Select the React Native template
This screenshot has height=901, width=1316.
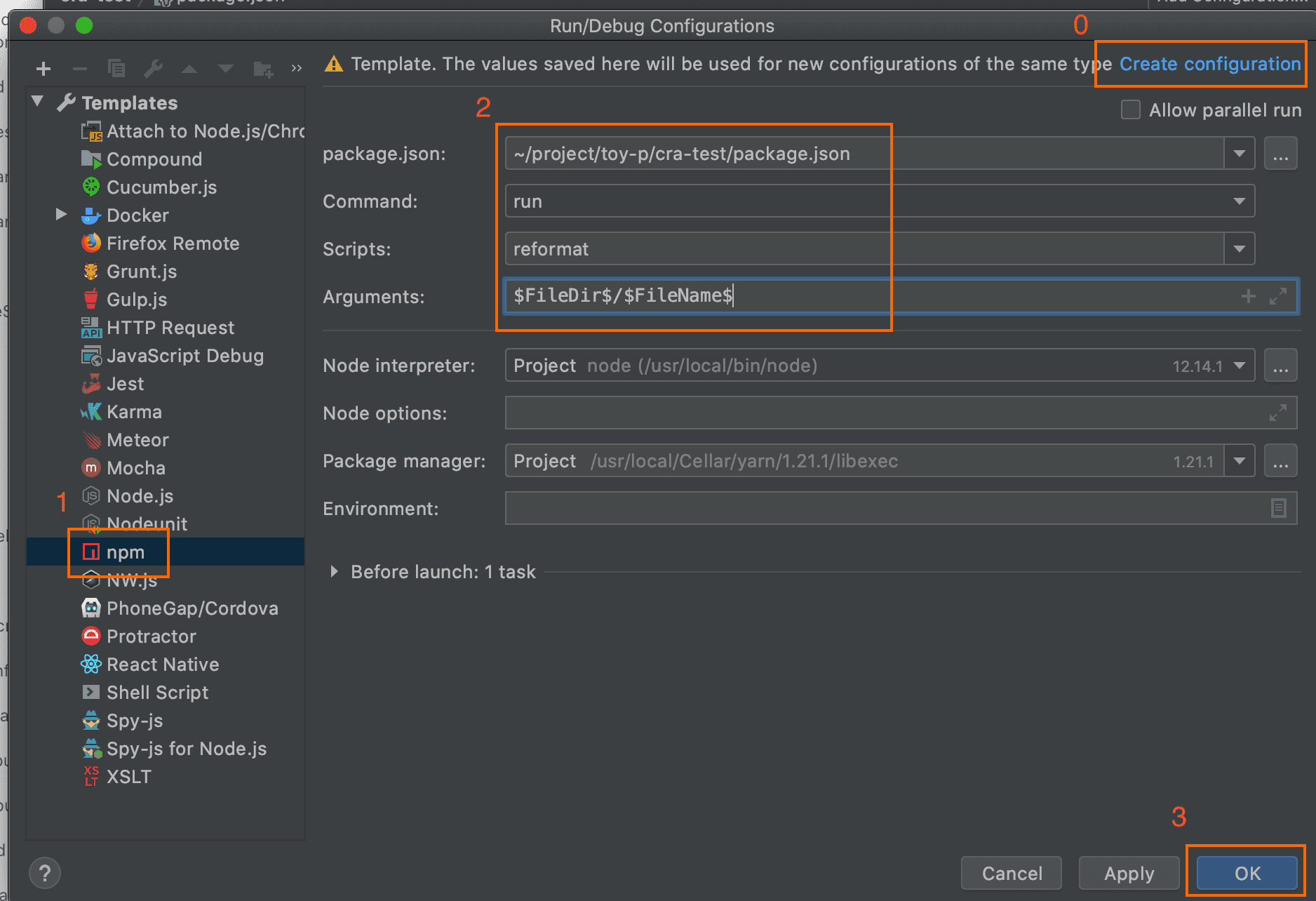[162, 665]
